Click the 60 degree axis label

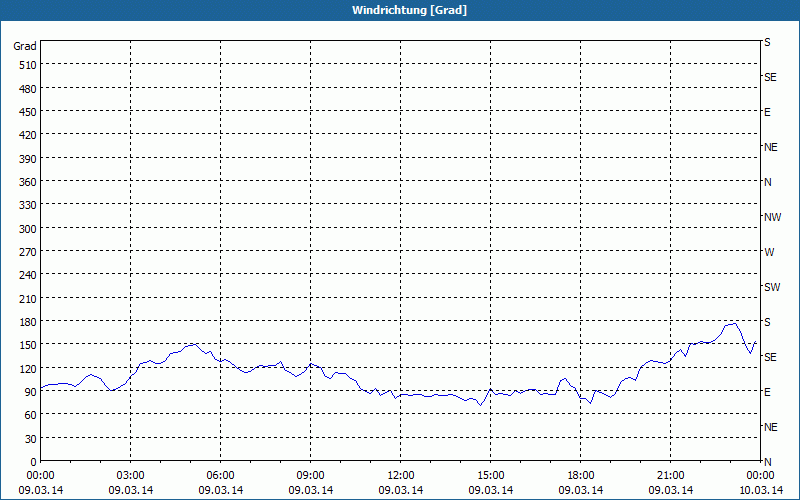click(x=31, y=415)
